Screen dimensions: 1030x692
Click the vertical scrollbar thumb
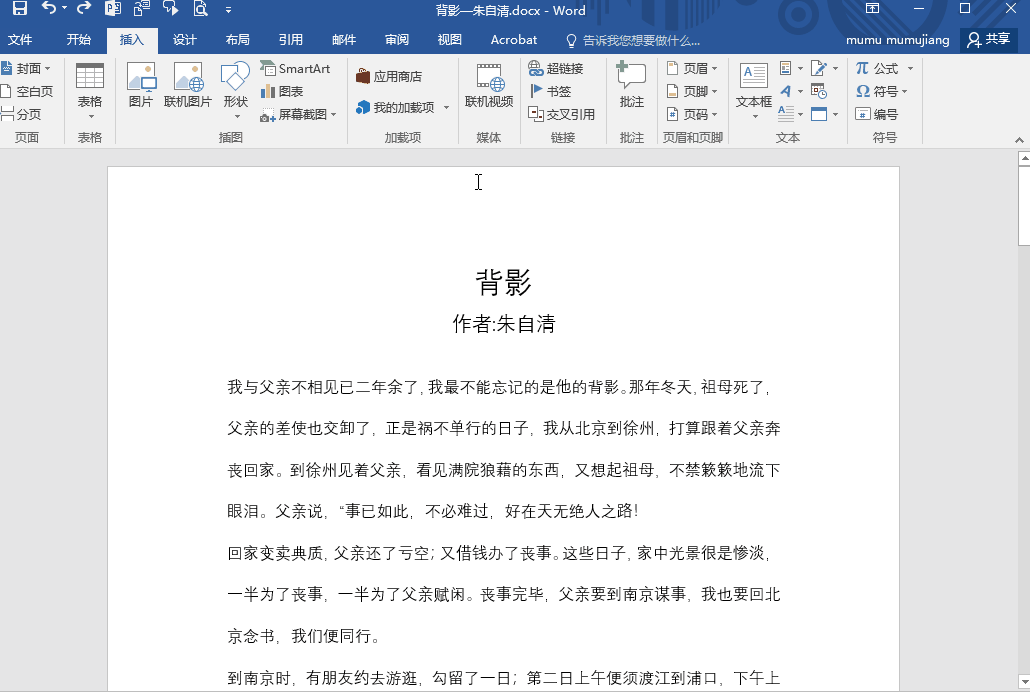tap(1024, 206)
